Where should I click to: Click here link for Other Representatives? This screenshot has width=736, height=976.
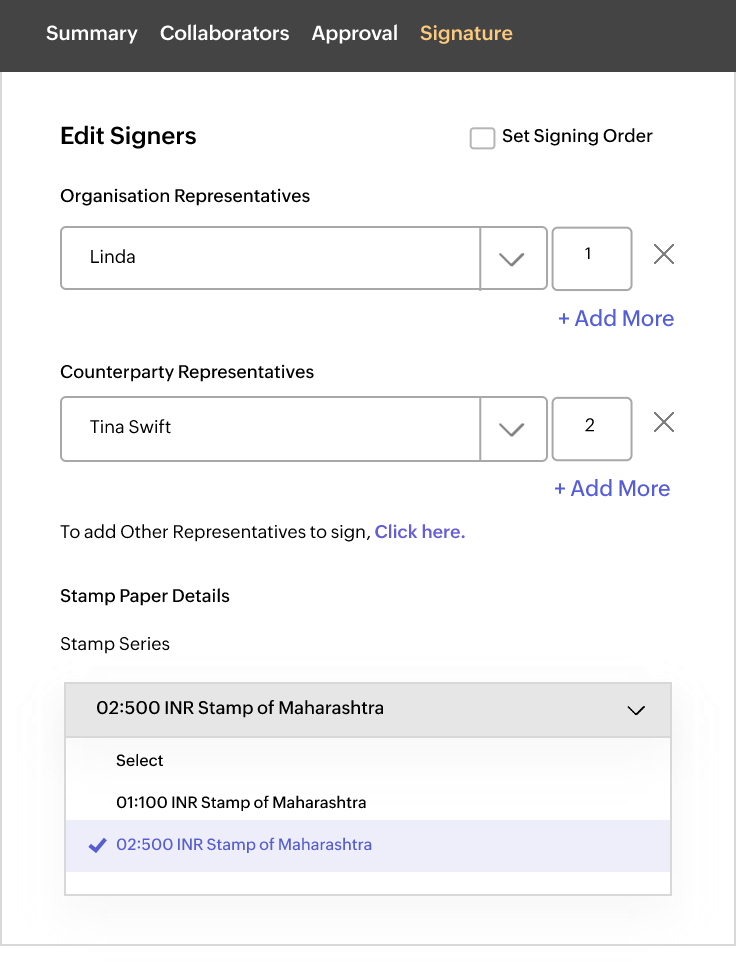coord(420,532)
